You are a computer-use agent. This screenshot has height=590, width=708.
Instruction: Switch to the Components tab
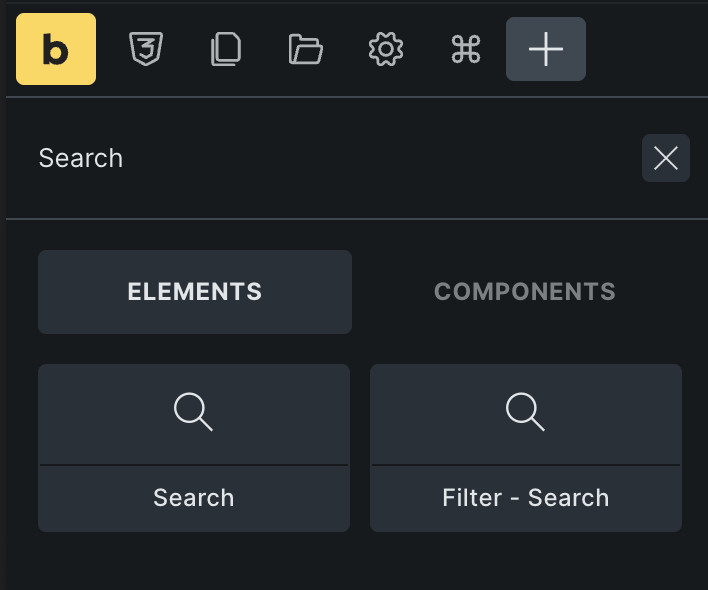click(525, 292)
